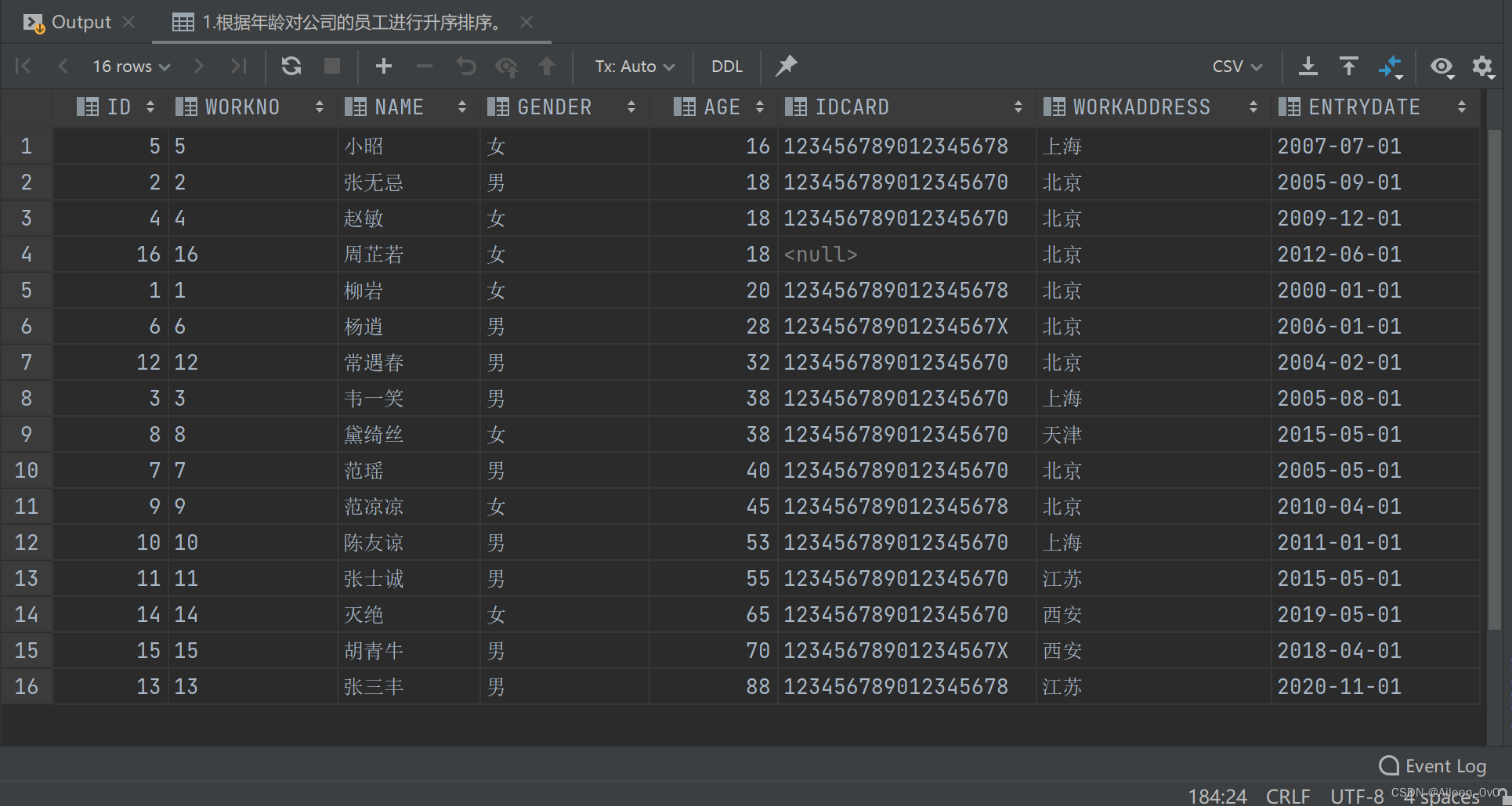Reload the query result page
Viewport: 1512px width, 806px height.
point(291,67)
